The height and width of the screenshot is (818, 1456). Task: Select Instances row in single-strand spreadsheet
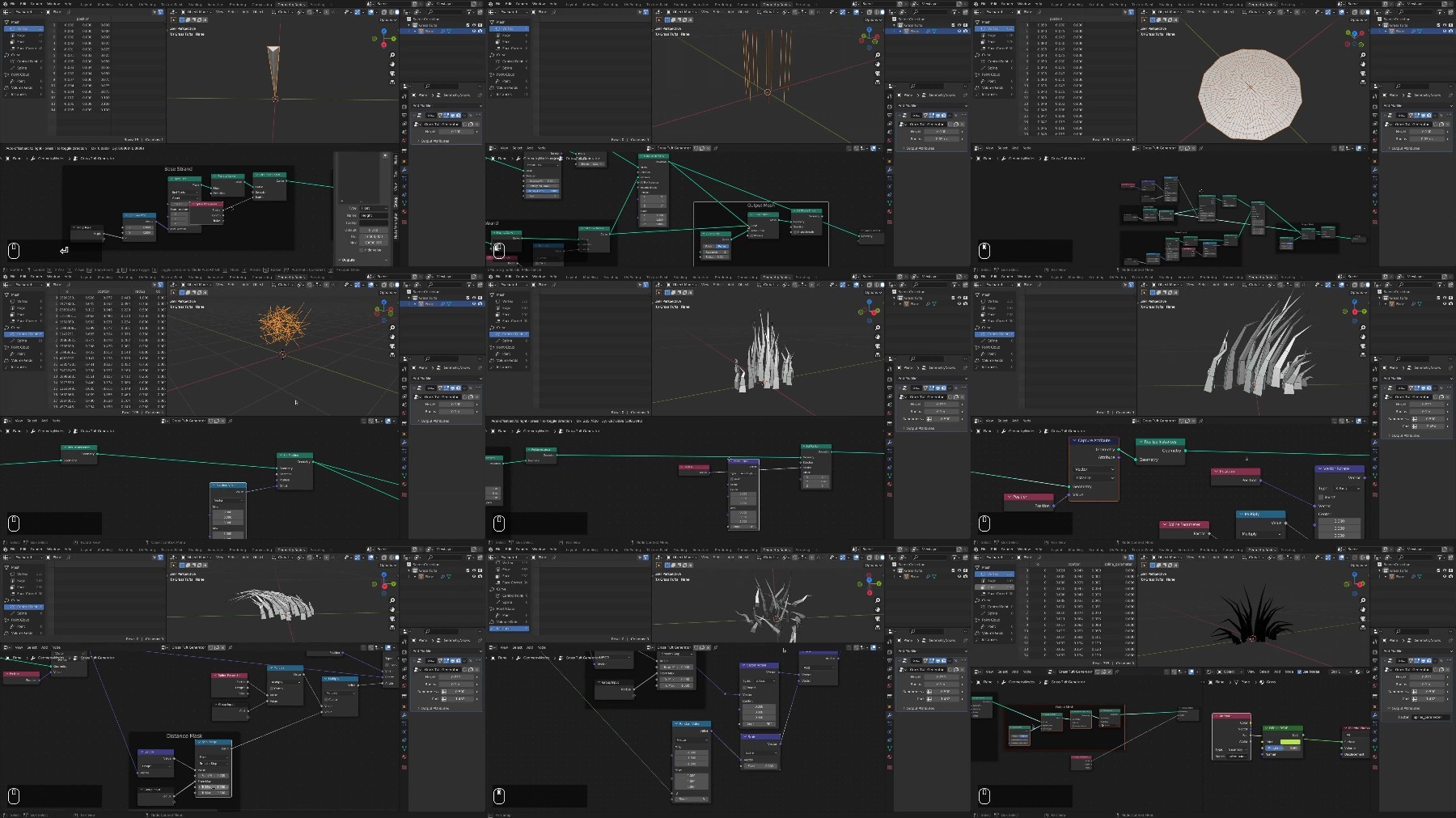(25, 94)
